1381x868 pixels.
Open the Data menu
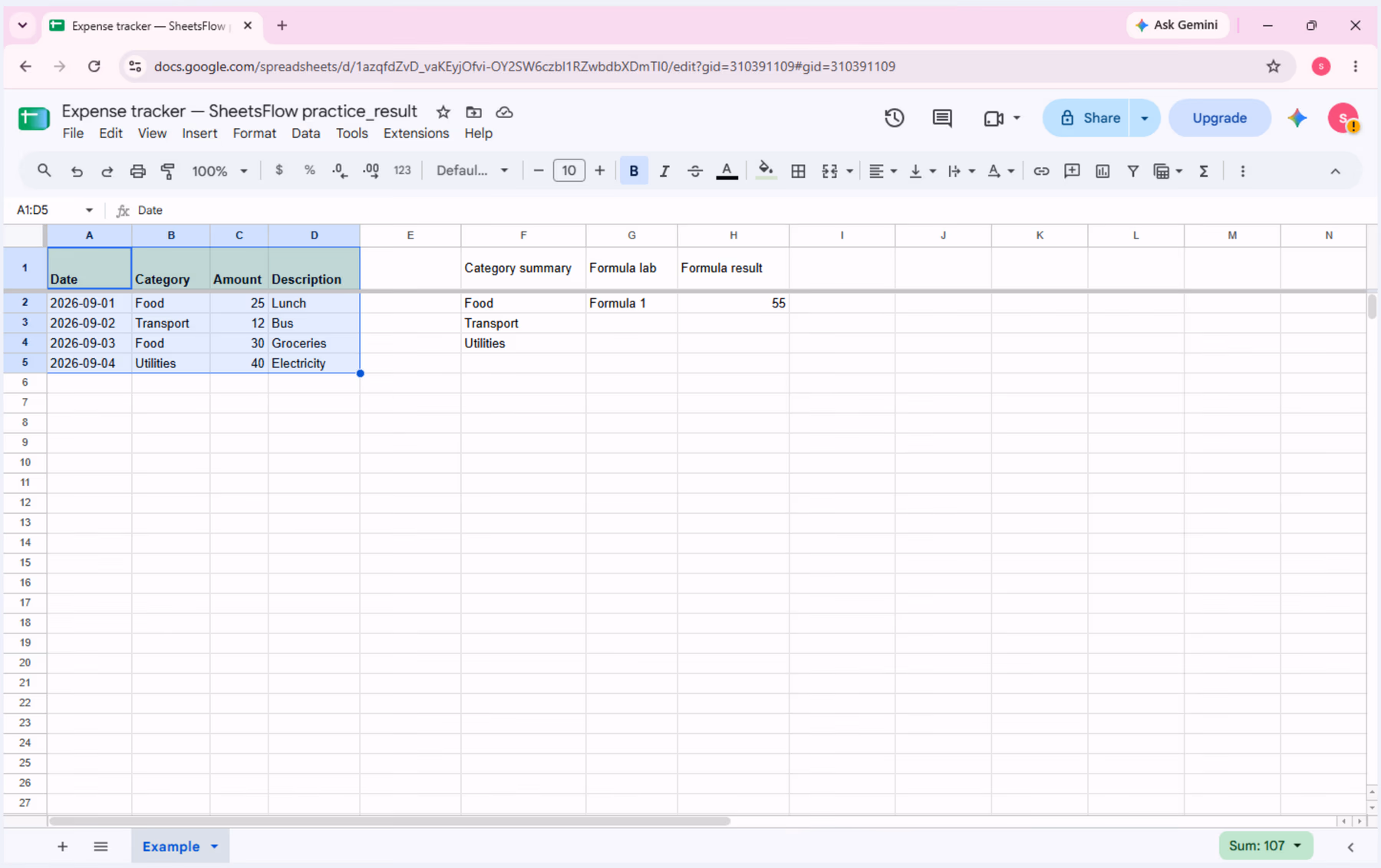click(x=305, y=133)
